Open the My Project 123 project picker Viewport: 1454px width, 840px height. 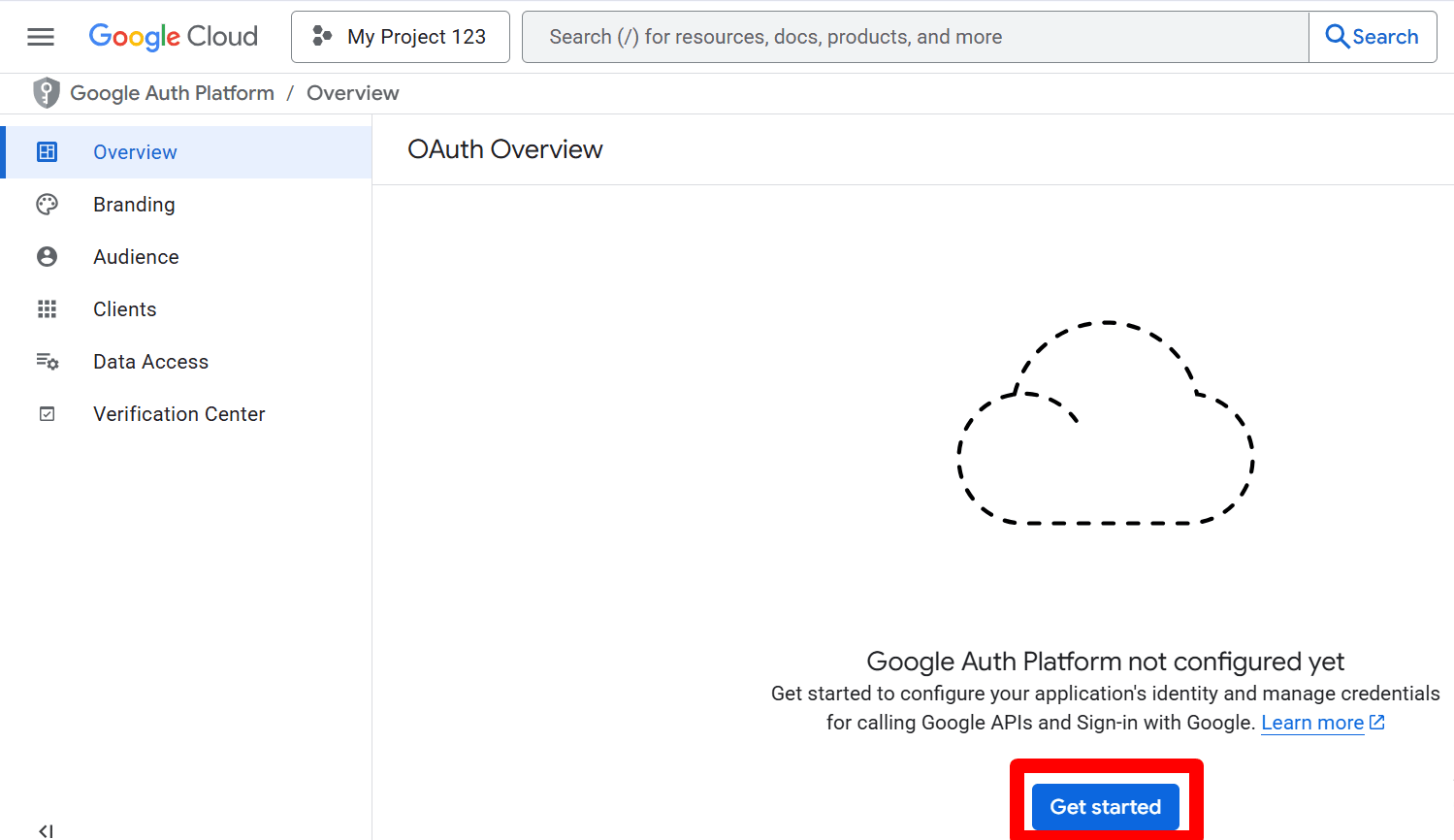[401, 37]
